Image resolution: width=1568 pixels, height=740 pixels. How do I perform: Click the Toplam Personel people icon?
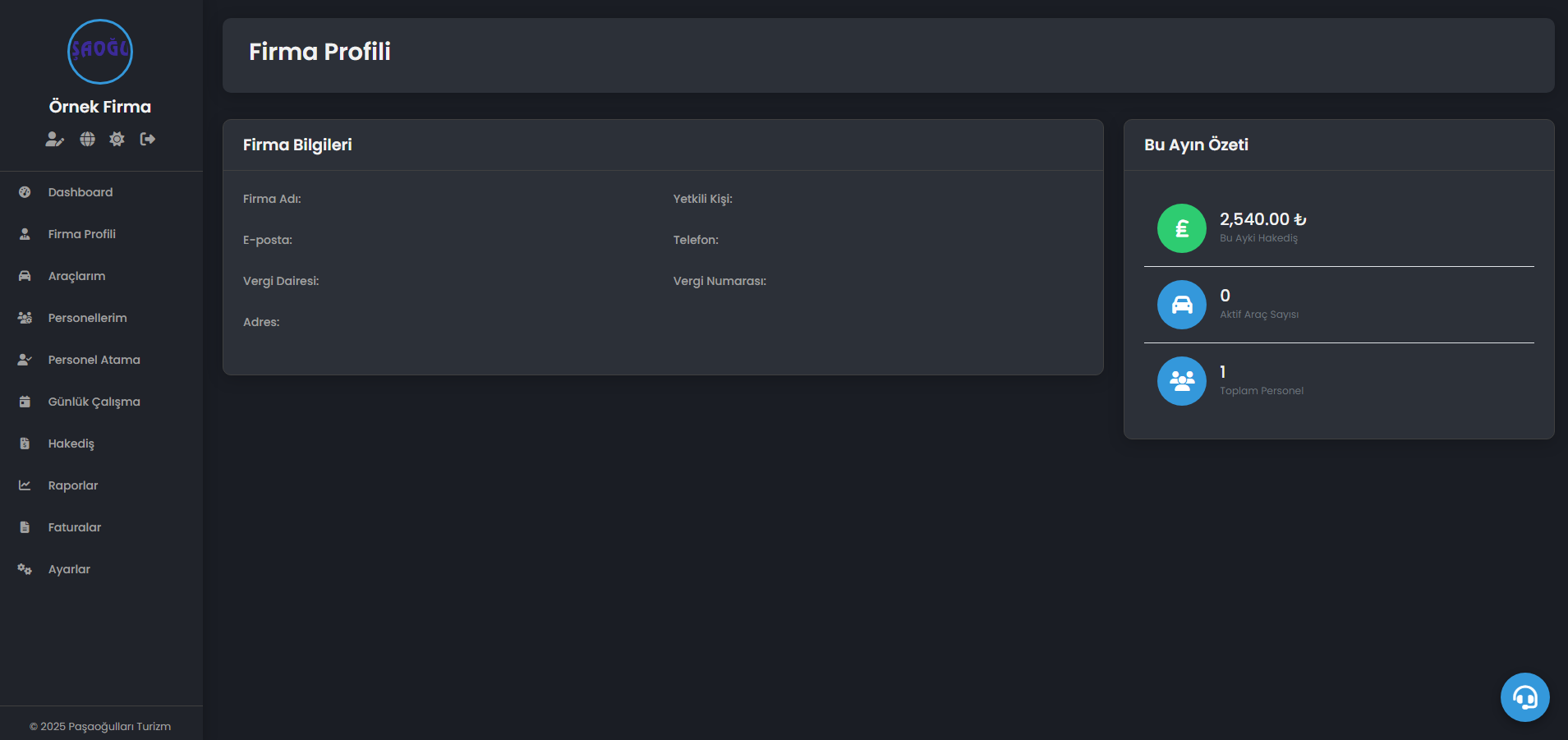click(1182, 381)
